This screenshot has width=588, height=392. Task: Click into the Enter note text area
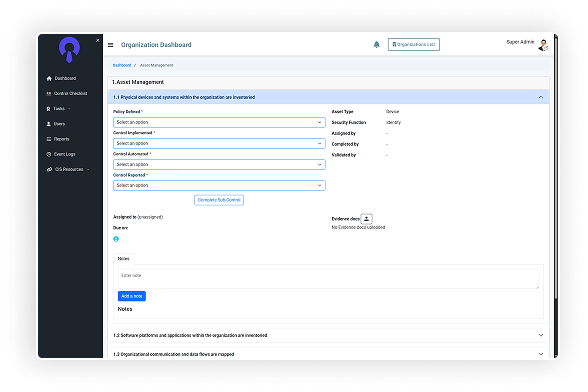tap(328, 279)
